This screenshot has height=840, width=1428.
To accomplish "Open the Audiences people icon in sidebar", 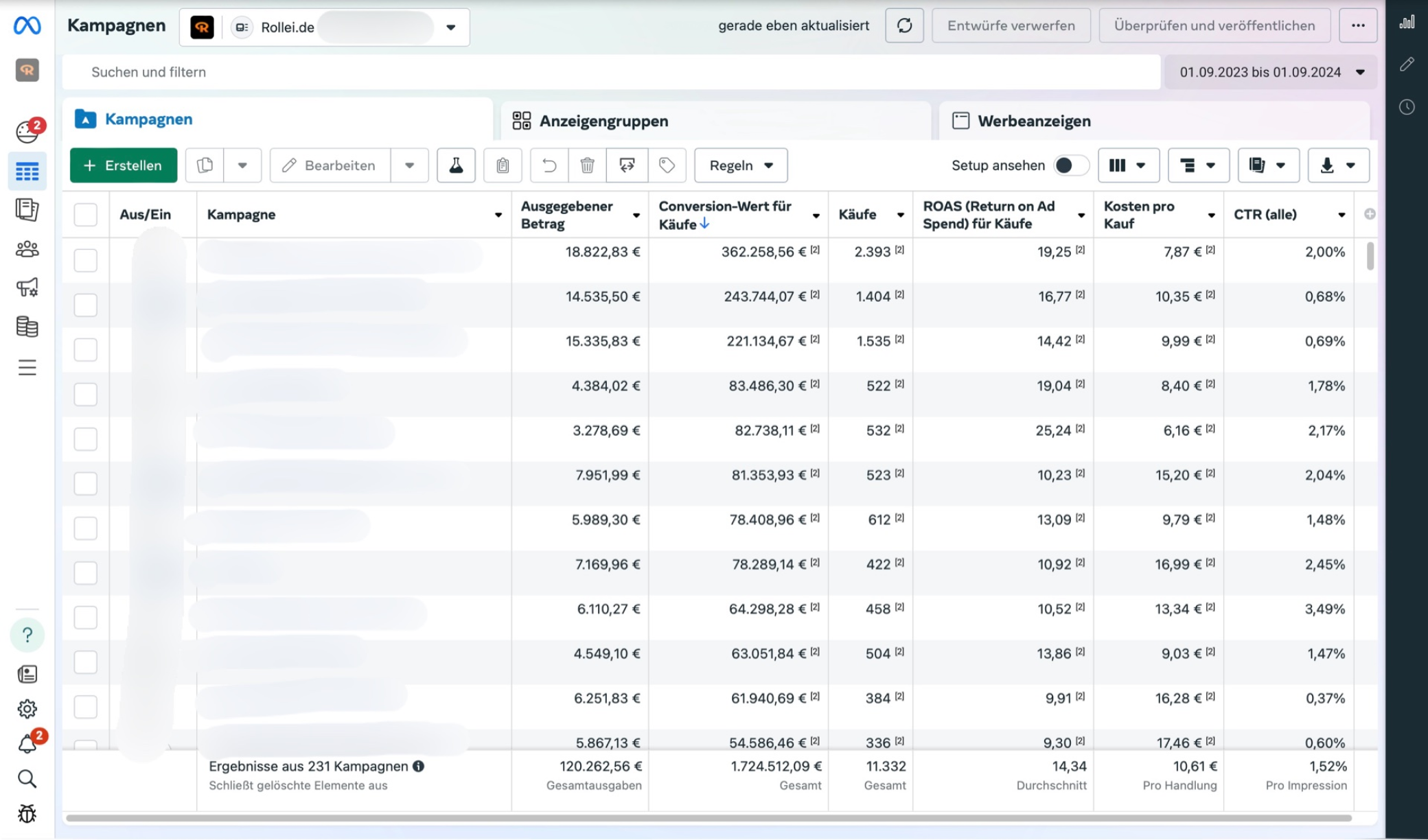I will [x=27, y=248].
